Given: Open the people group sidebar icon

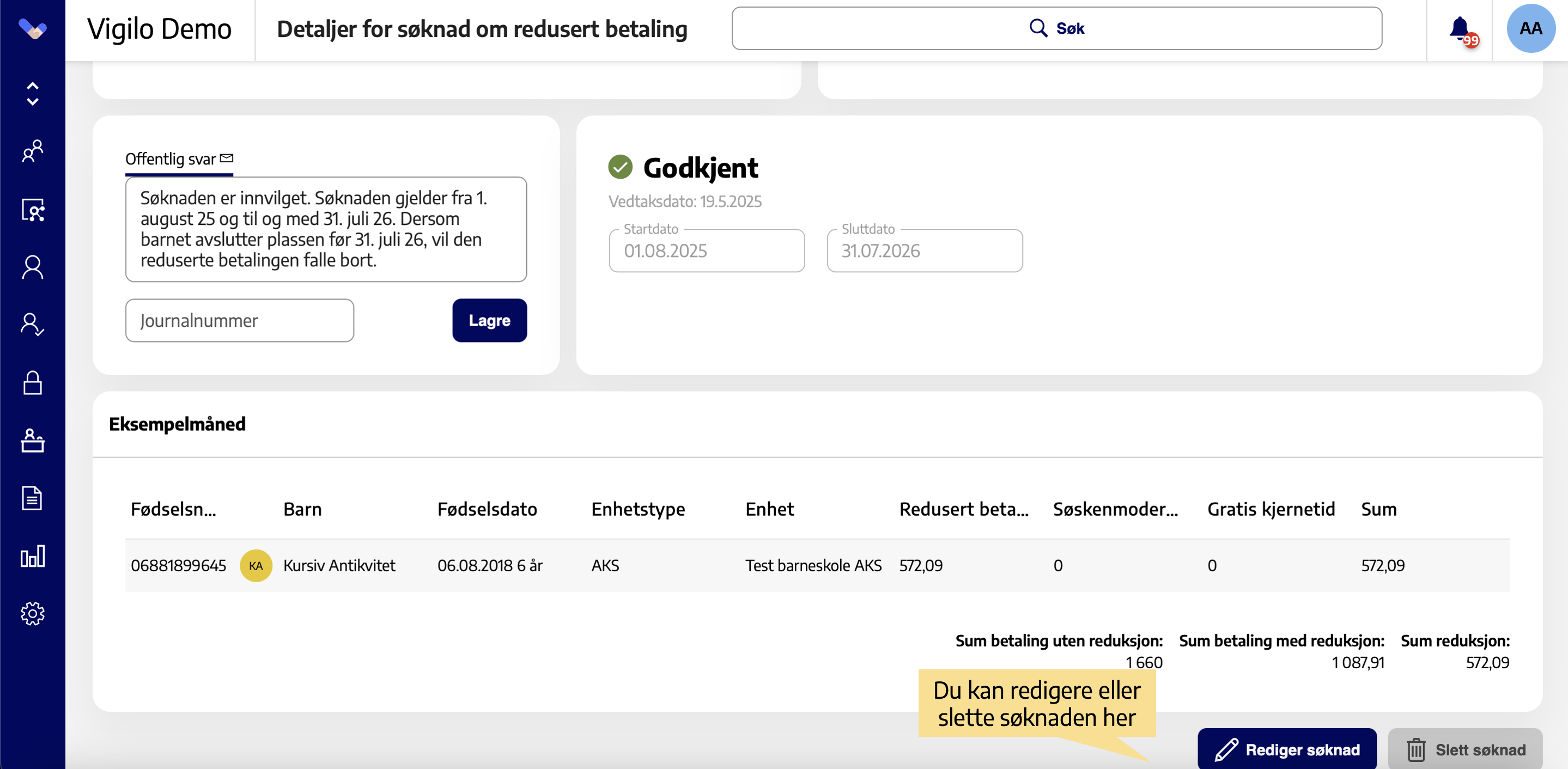Looking at the screenshot, I should click(33, 151).
